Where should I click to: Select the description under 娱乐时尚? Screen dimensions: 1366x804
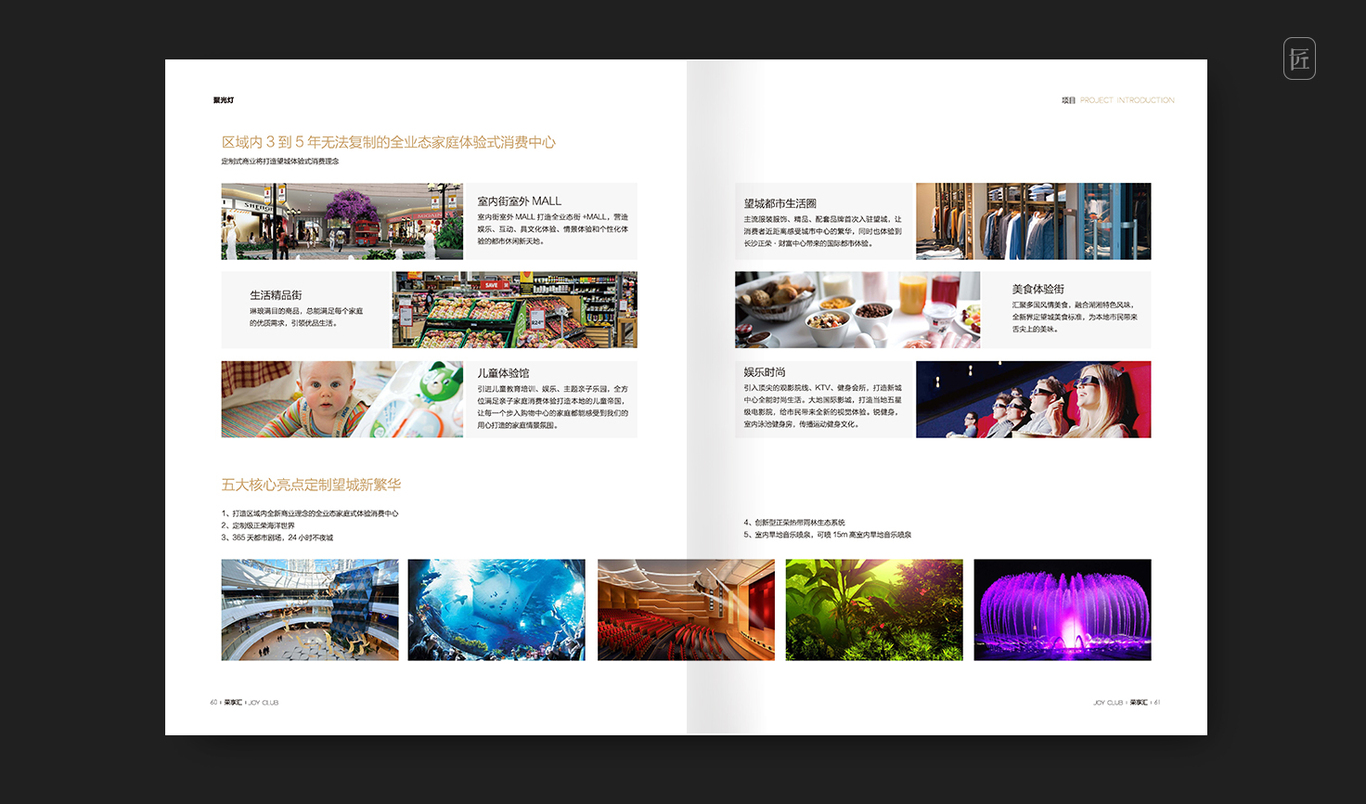point(823,406)
